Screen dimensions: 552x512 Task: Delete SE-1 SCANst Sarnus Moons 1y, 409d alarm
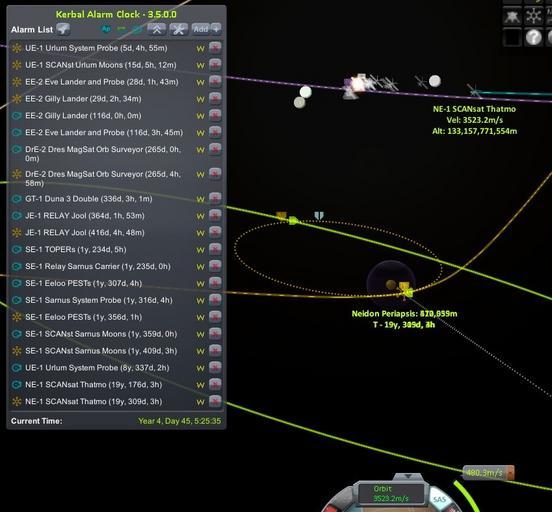tap(215, 350)
